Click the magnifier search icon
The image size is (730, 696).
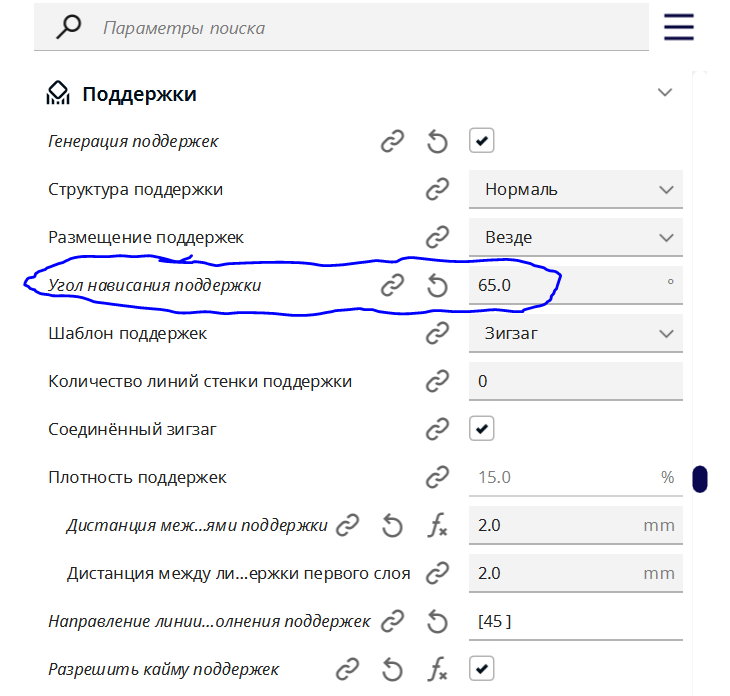(68, 27)
